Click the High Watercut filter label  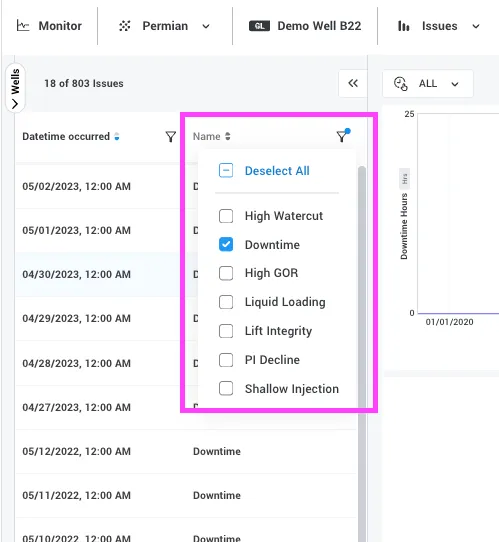(284, 216)
